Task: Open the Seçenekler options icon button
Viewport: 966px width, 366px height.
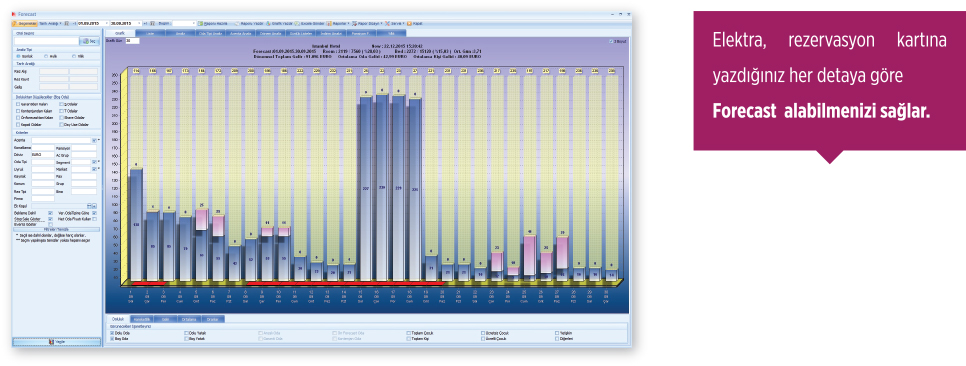Action: pos(15,23)
